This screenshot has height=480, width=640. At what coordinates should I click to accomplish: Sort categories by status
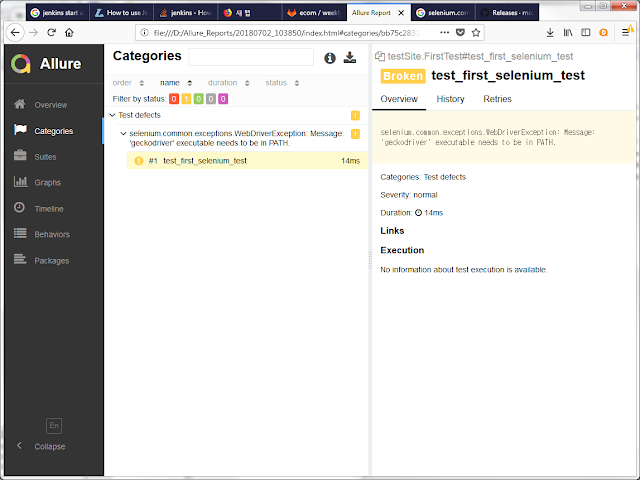[x=282, y=83]
